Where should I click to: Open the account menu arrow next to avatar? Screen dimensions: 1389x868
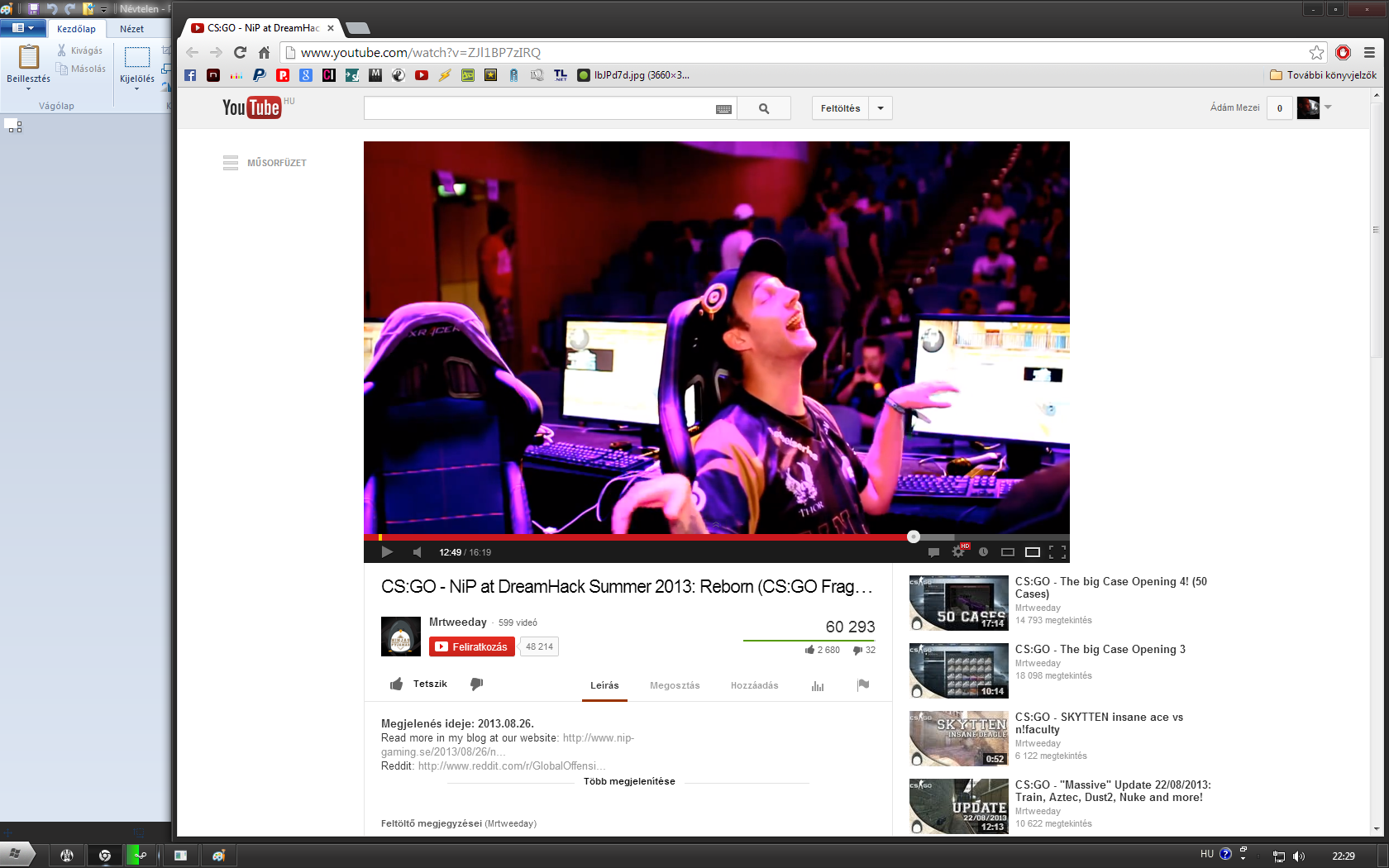1328,107
